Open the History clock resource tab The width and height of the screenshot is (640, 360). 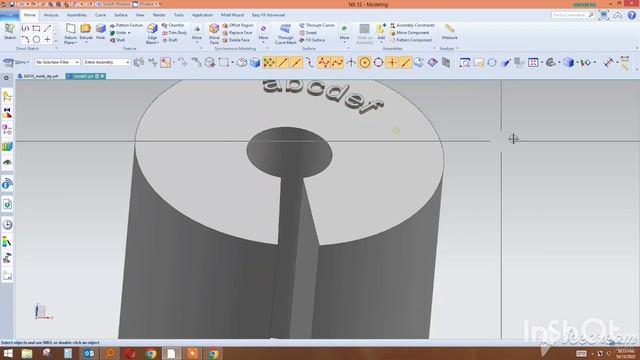[7, 224]
